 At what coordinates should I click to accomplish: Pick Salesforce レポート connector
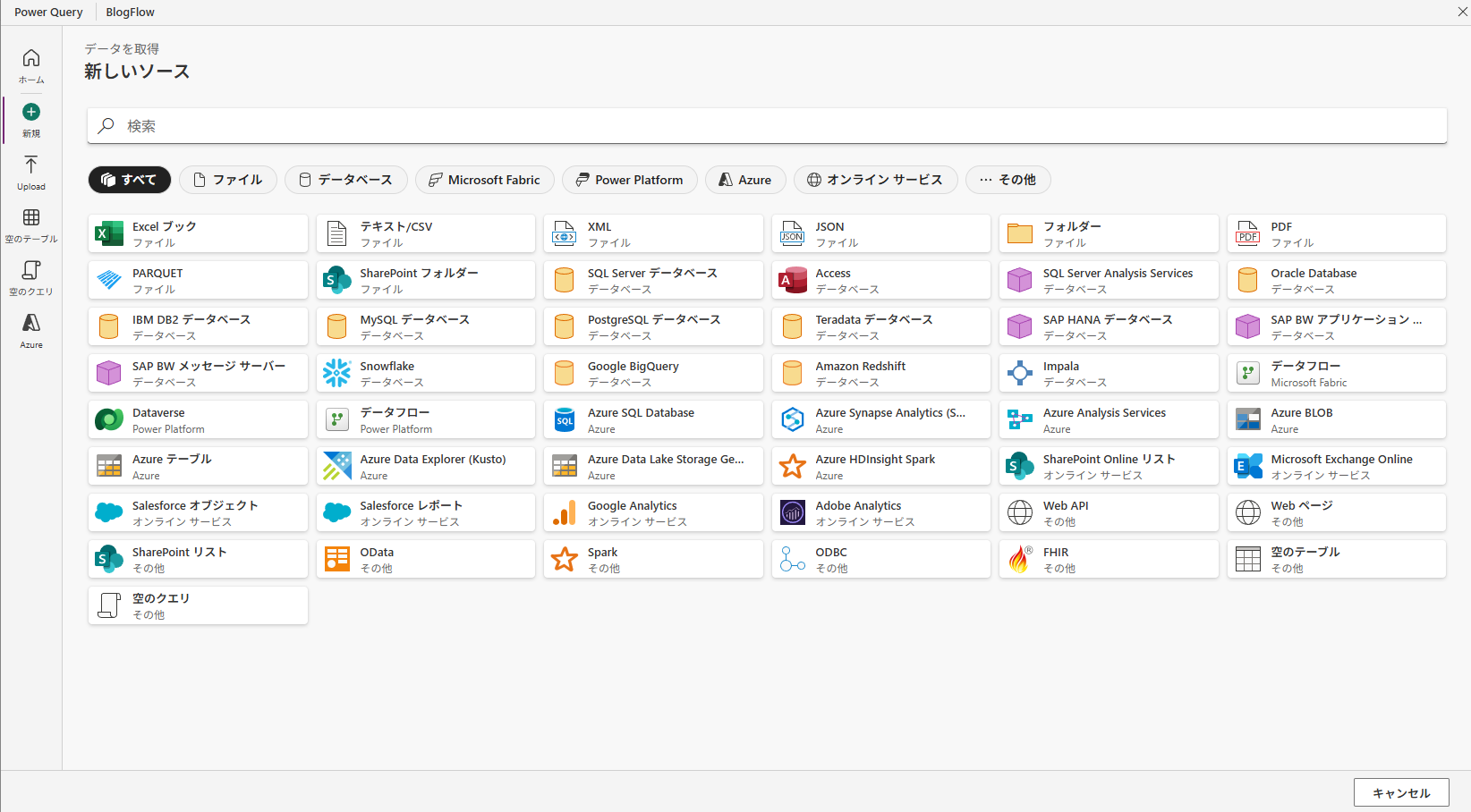pyautogui.click(x=426, y=513)
